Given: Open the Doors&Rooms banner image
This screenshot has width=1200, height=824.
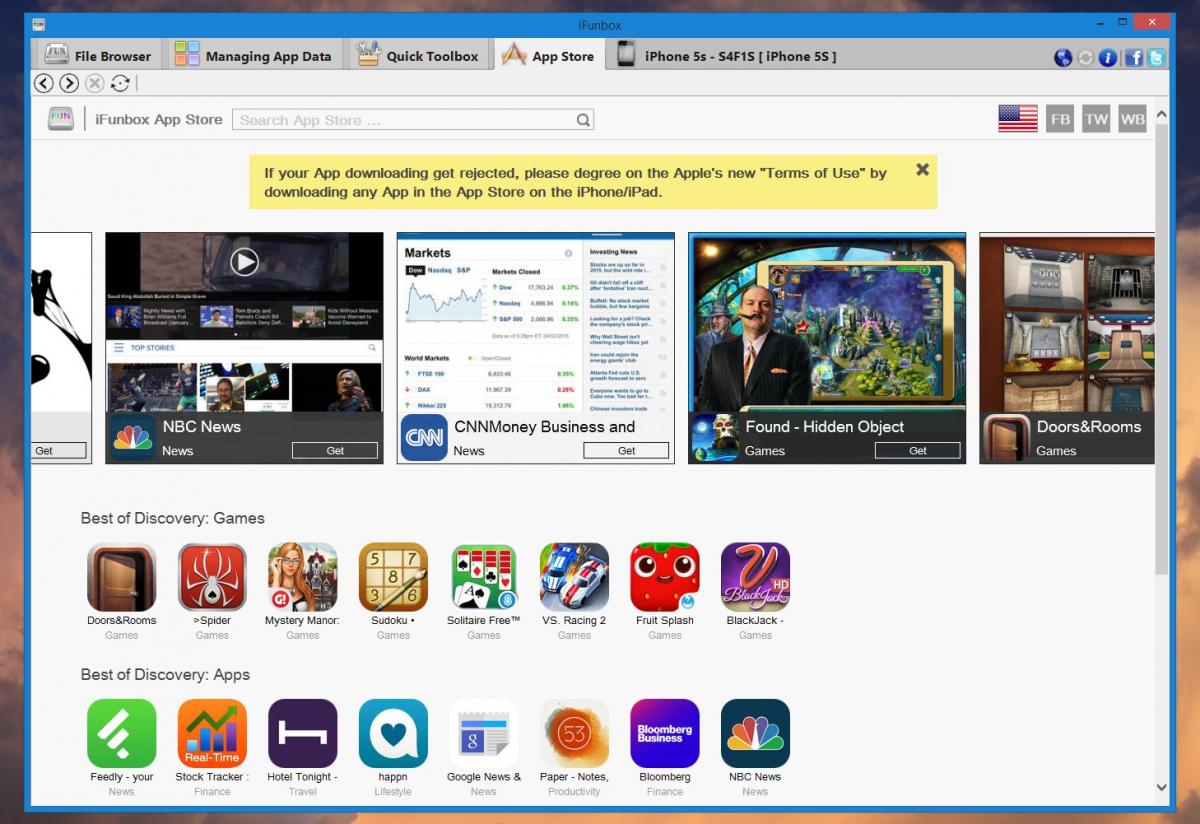Looking at the screenshot, I should click(x=1067, y=322).
